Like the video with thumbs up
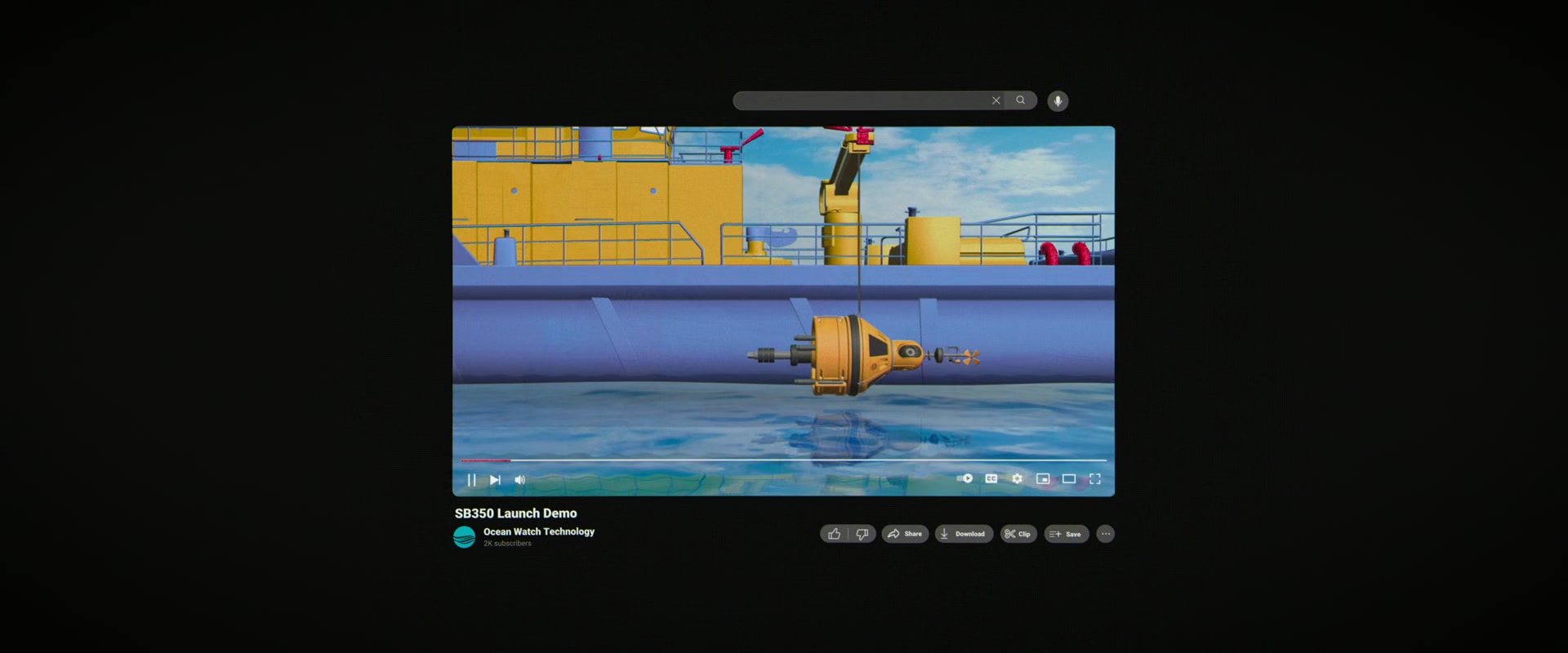The height and width of the screenshot is (653, 1568). (x=834, y=534)
